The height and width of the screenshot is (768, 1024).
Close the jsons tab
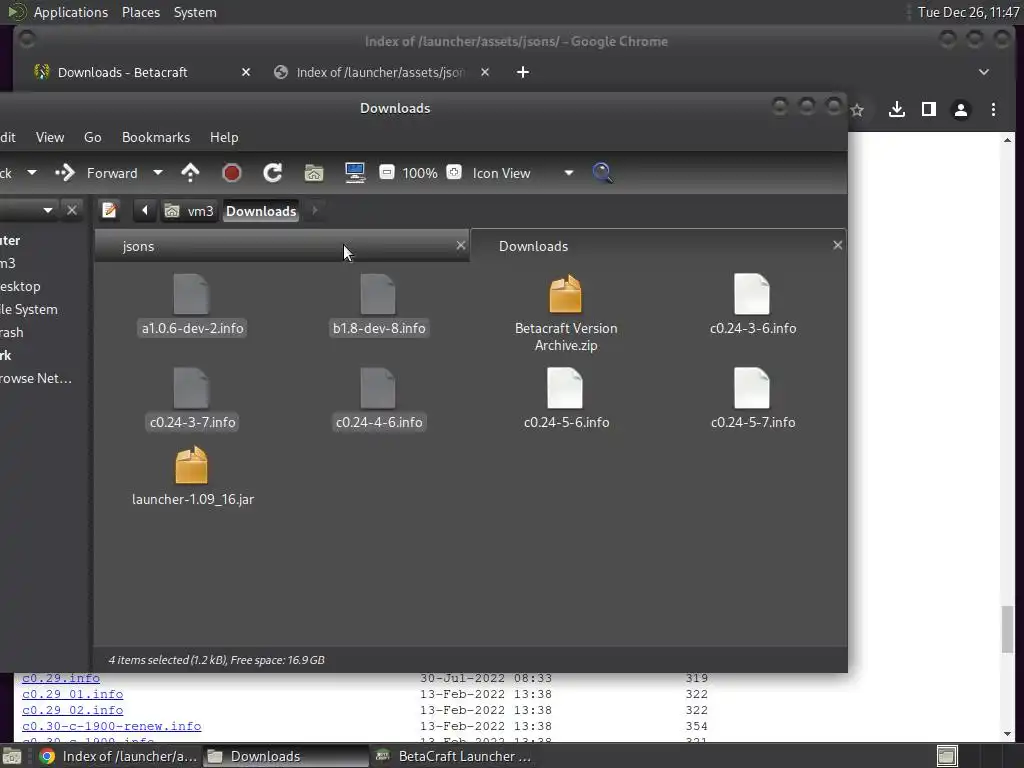tap(461, 246)
